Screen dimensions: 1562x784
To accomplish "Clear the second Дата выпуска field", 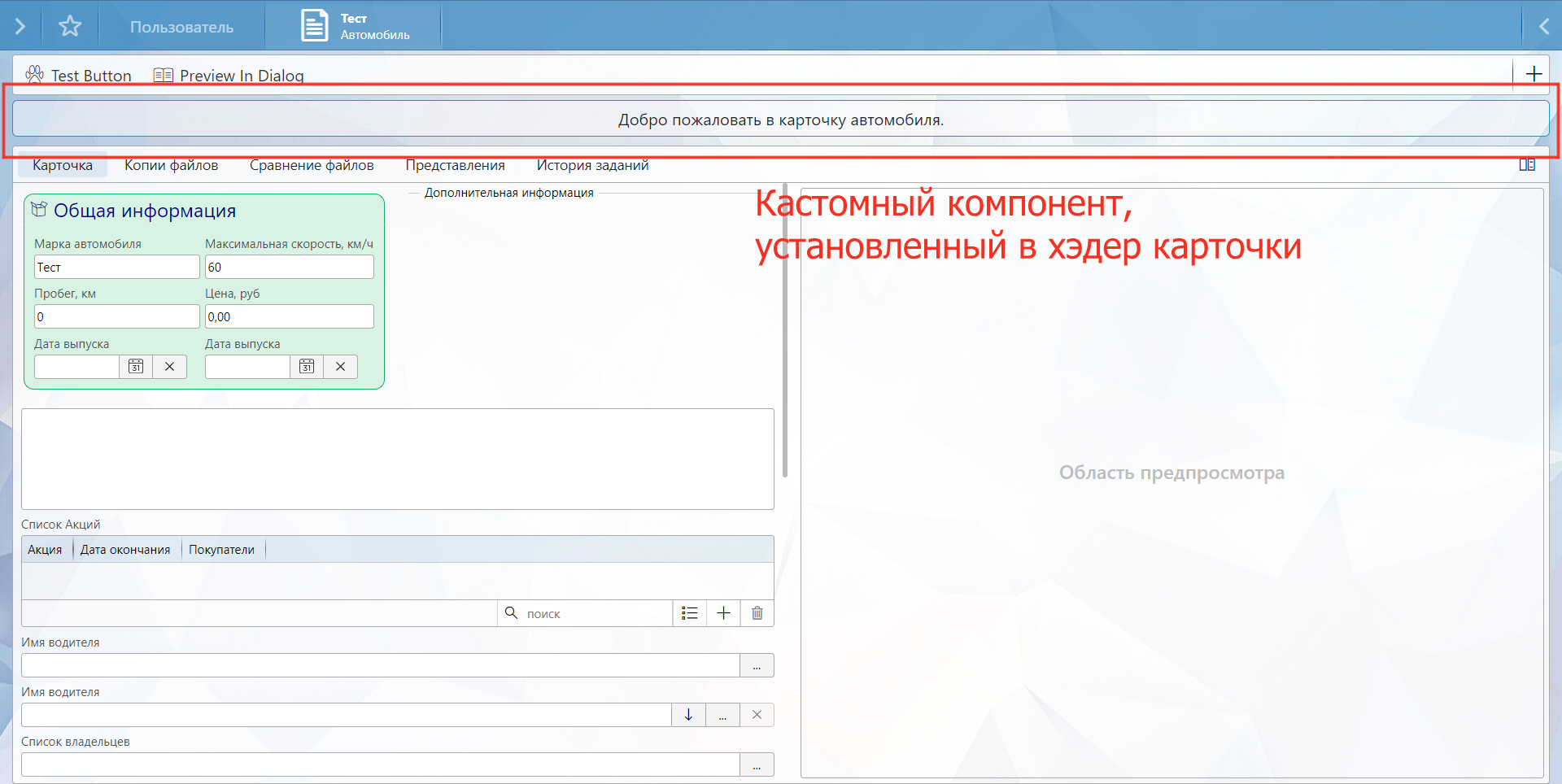I will point(340,367).
